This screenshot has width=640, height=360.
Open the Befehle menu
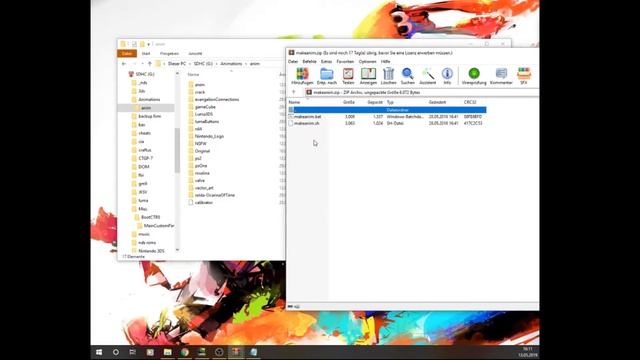click(309, 62)
